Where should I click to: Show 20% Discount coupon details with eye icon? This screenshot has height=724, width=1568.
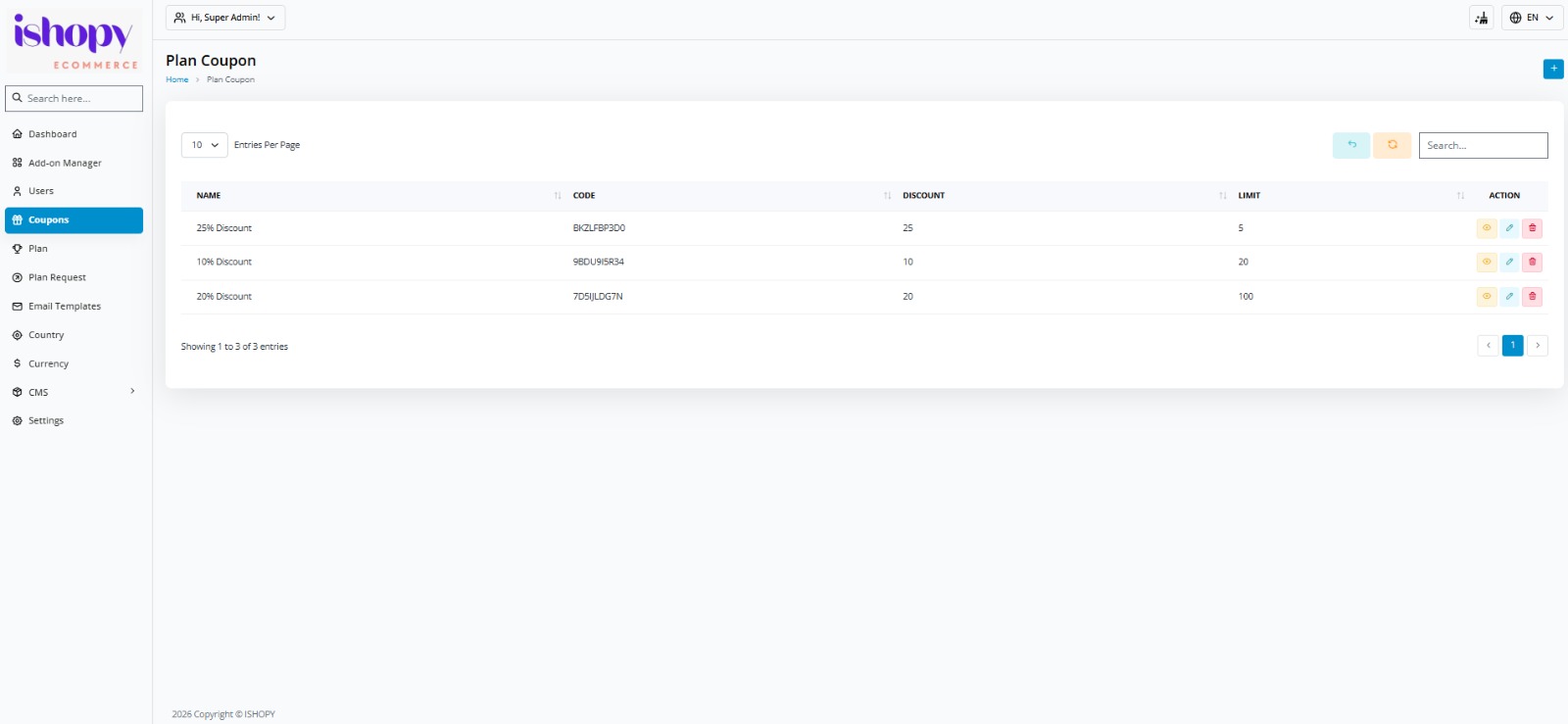coord(1487,296)
